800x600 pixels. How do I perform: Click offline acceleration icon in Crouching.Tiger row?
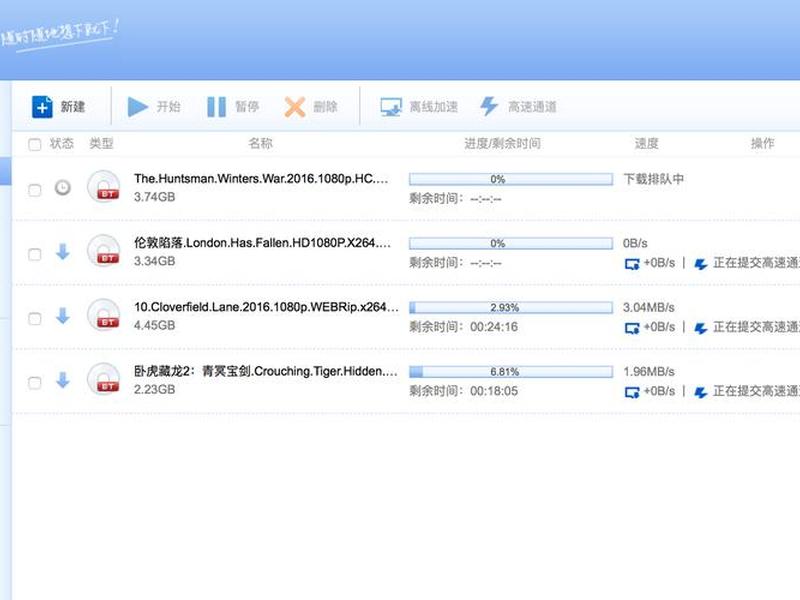click(632, 392)
